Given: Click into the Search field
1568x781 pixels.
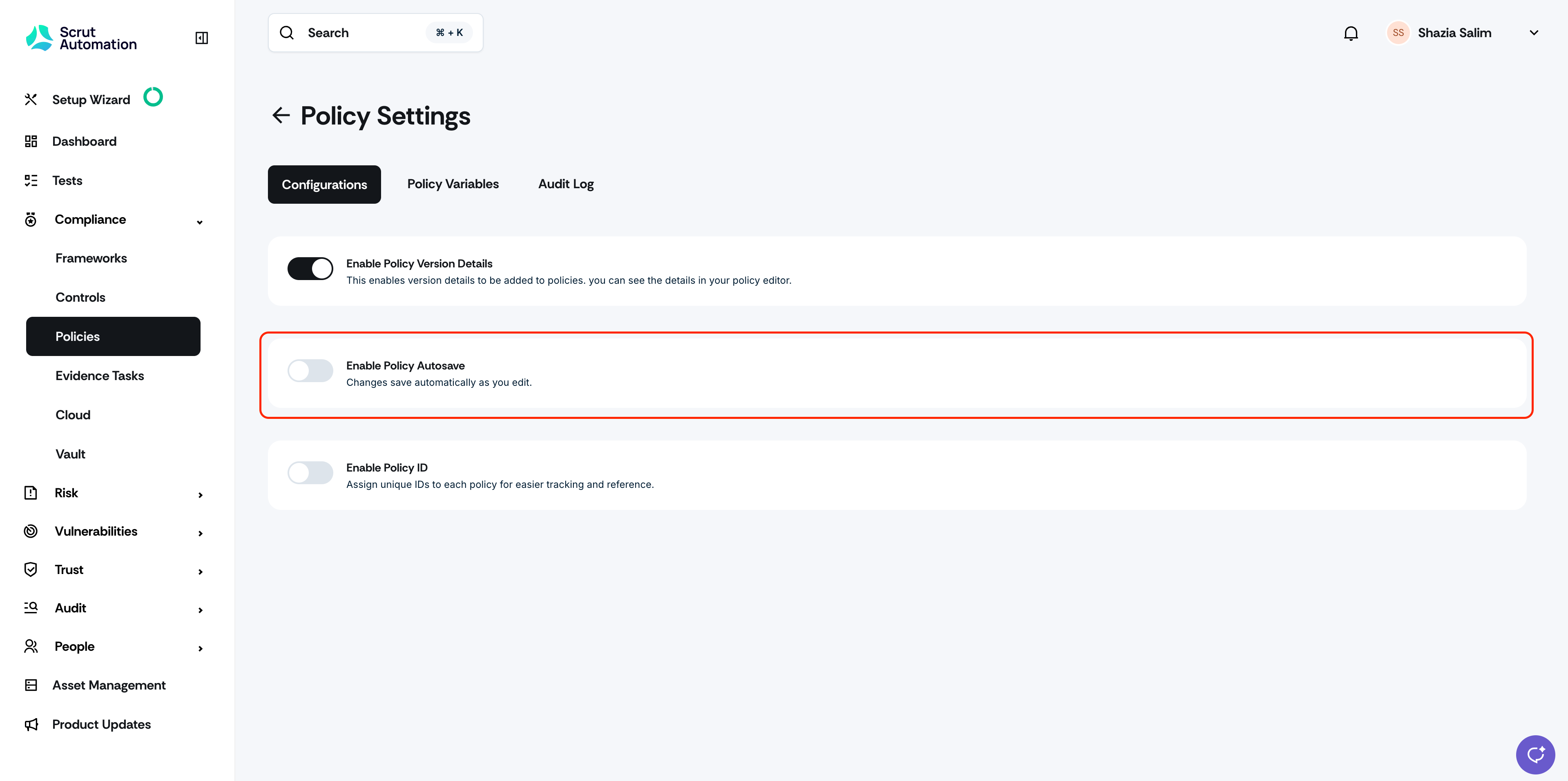Looking at the screenshot, I should point(365,33).
